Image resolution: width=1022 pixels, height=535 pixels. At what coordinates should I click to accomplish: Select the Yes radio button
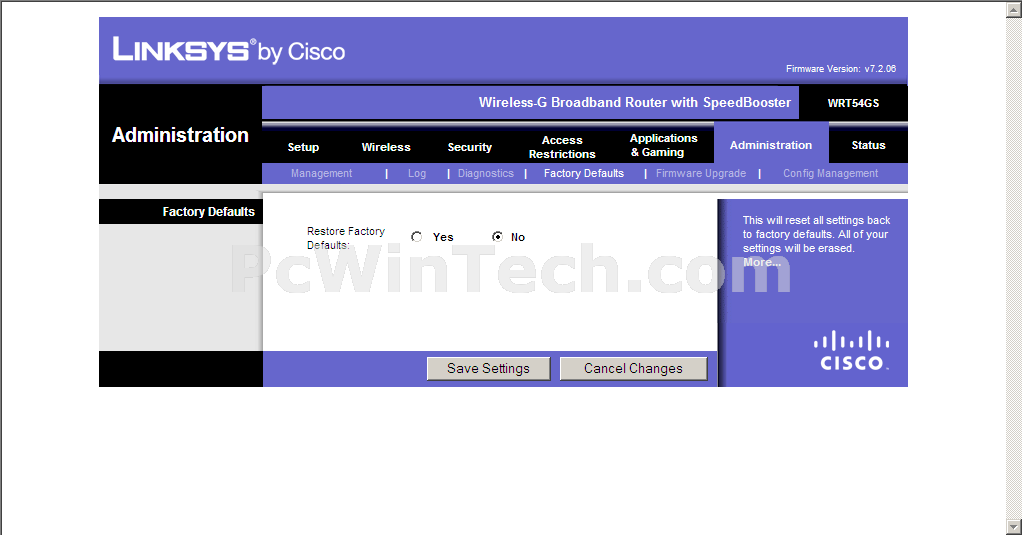[x=416, y=237]
